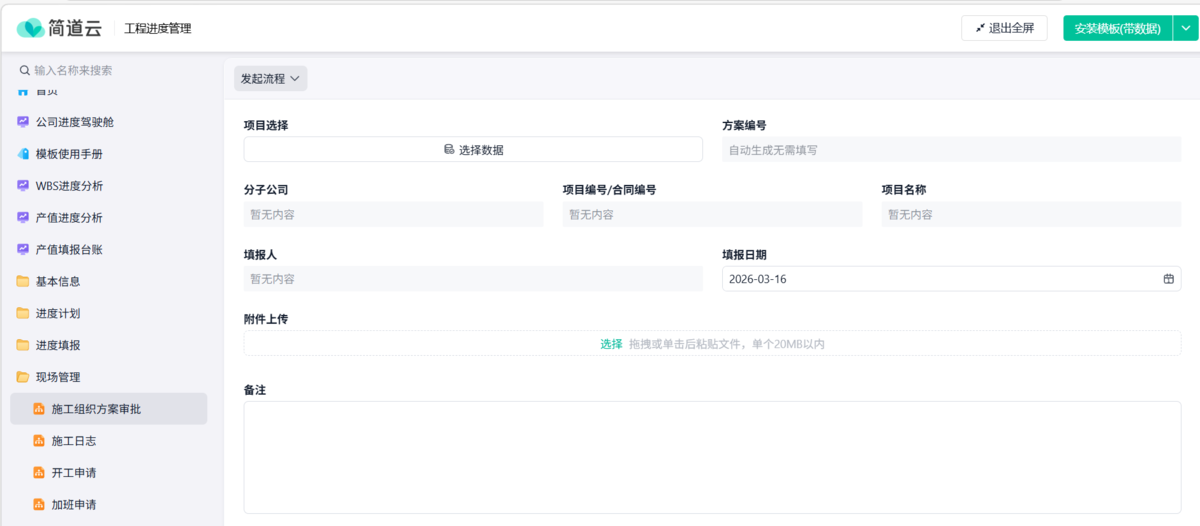Click the 简道云 logo

(59, 29)
